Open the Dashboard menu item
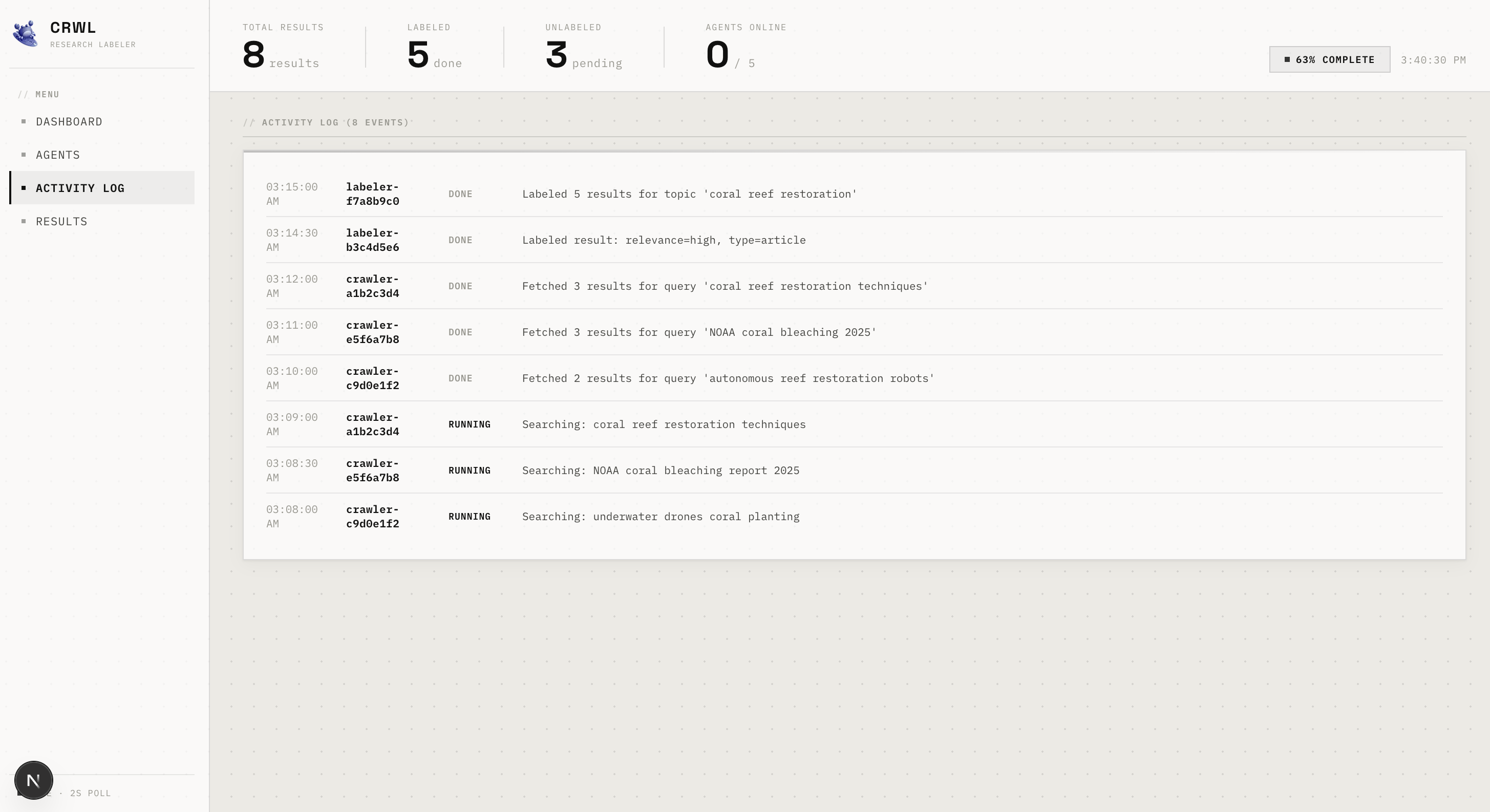Viewport: 1490px width, 812px height. 69,121
